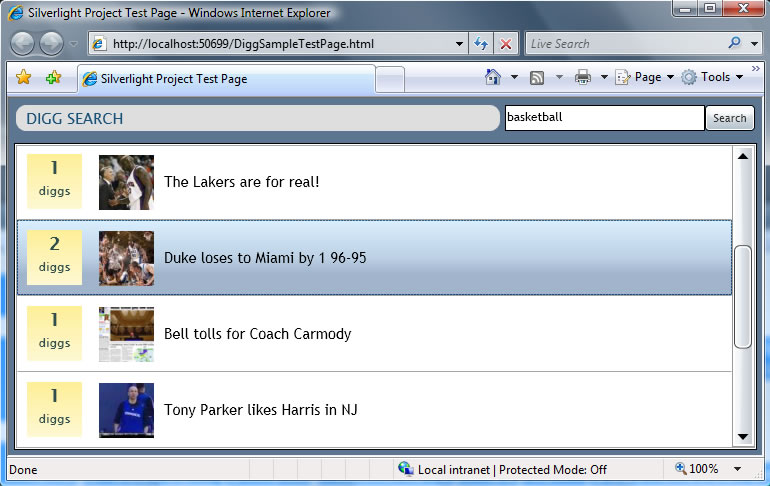Expand the Print options dropdown arrow
The width and height of the screenshot is (770, 486).
pyautogui.click(x=604, y=77)
